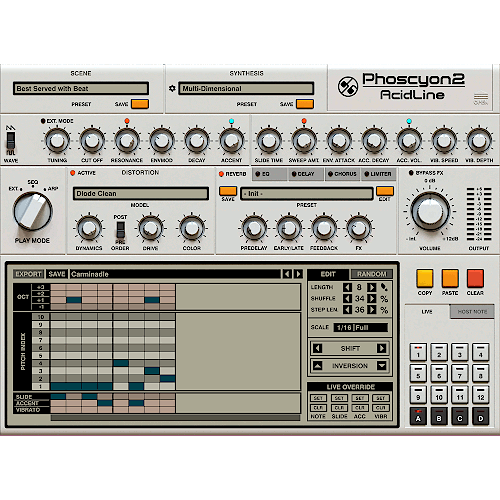
Task: Click the red CLEAR pattern button
Action: pos(475,278)
